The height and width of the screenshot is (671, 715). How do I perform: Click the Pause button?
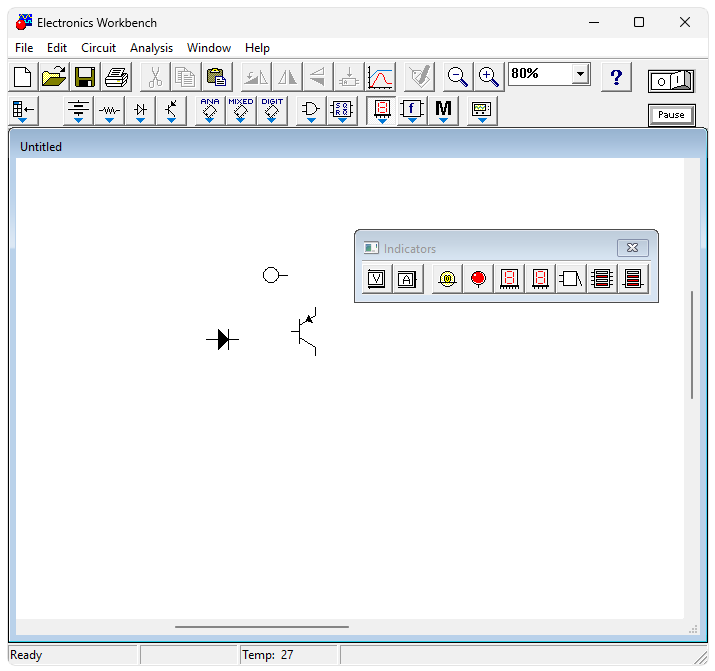point(671,115)
